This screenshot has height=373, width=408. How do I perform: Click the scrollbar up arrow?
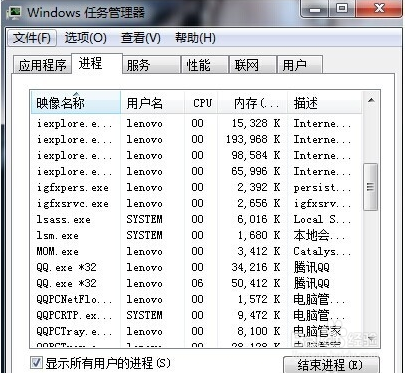tap(371, 100)
